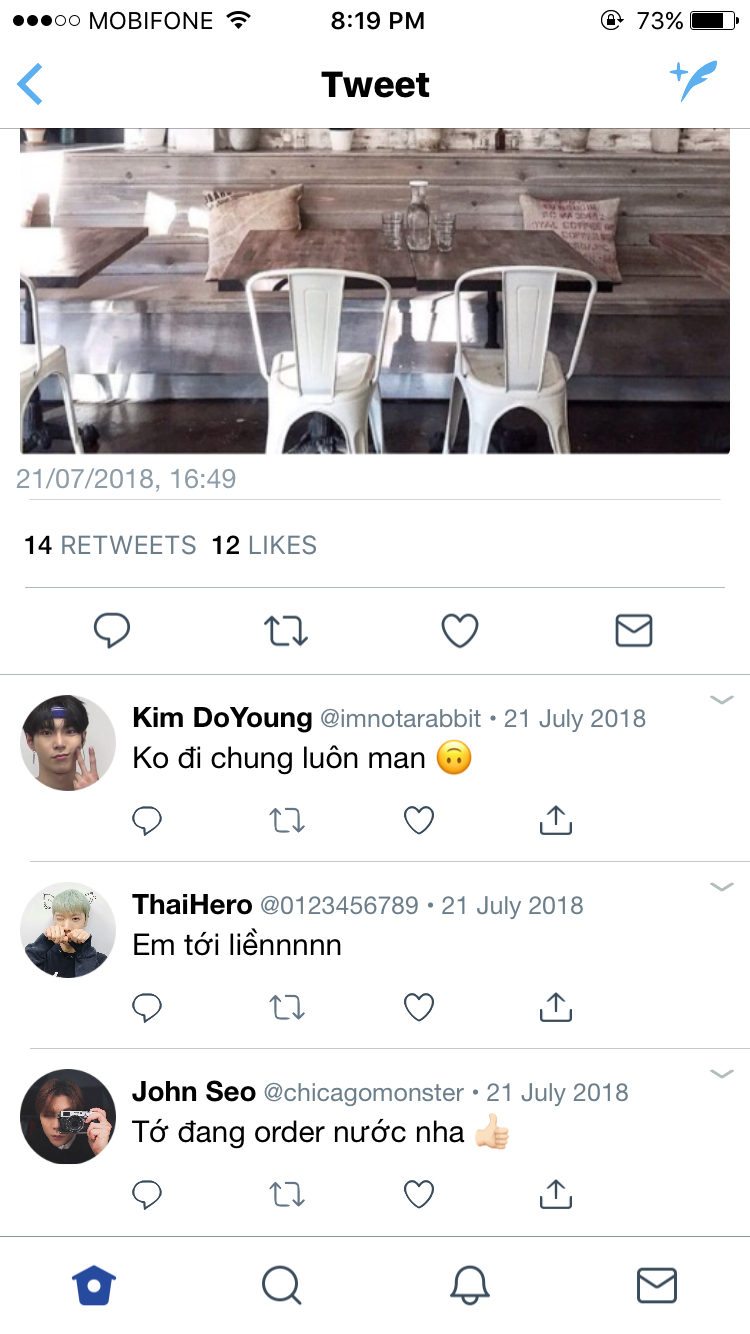Go back using the blue arrow
Screen dimensions: 750x1334
point(30,84)
